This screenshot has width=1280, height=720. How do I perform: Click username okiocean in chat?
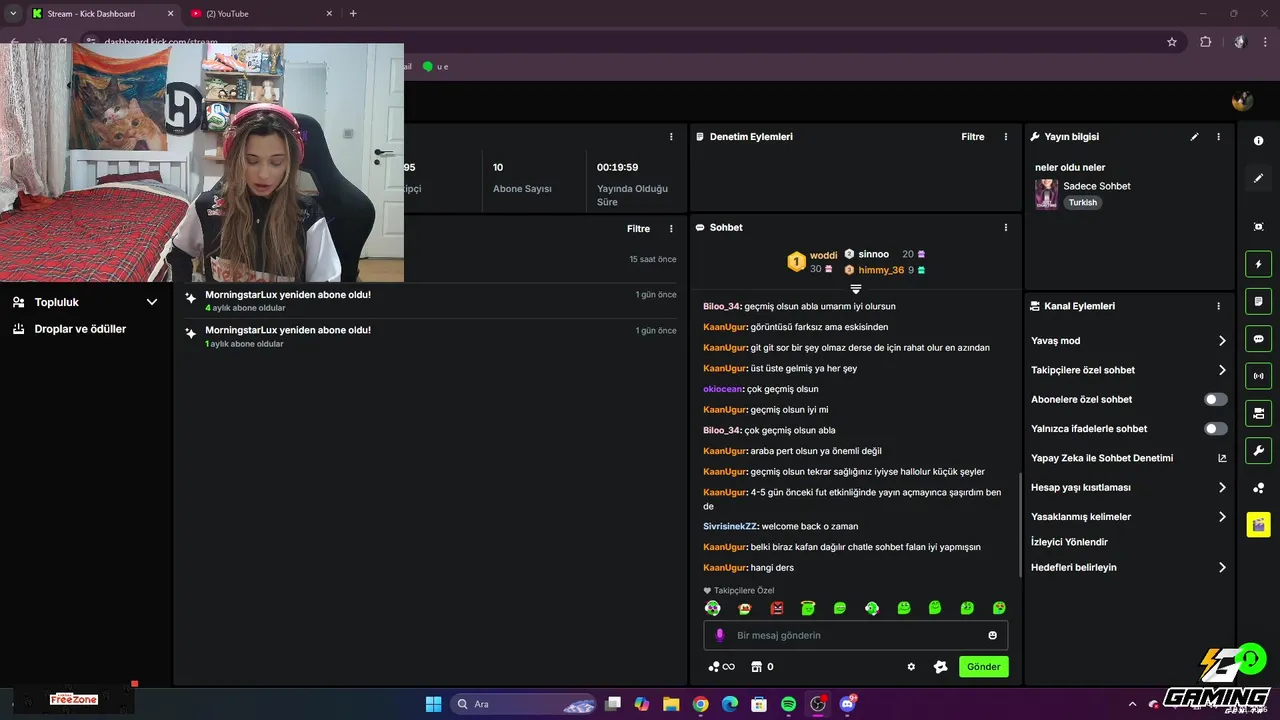click(x=723, y=389)
